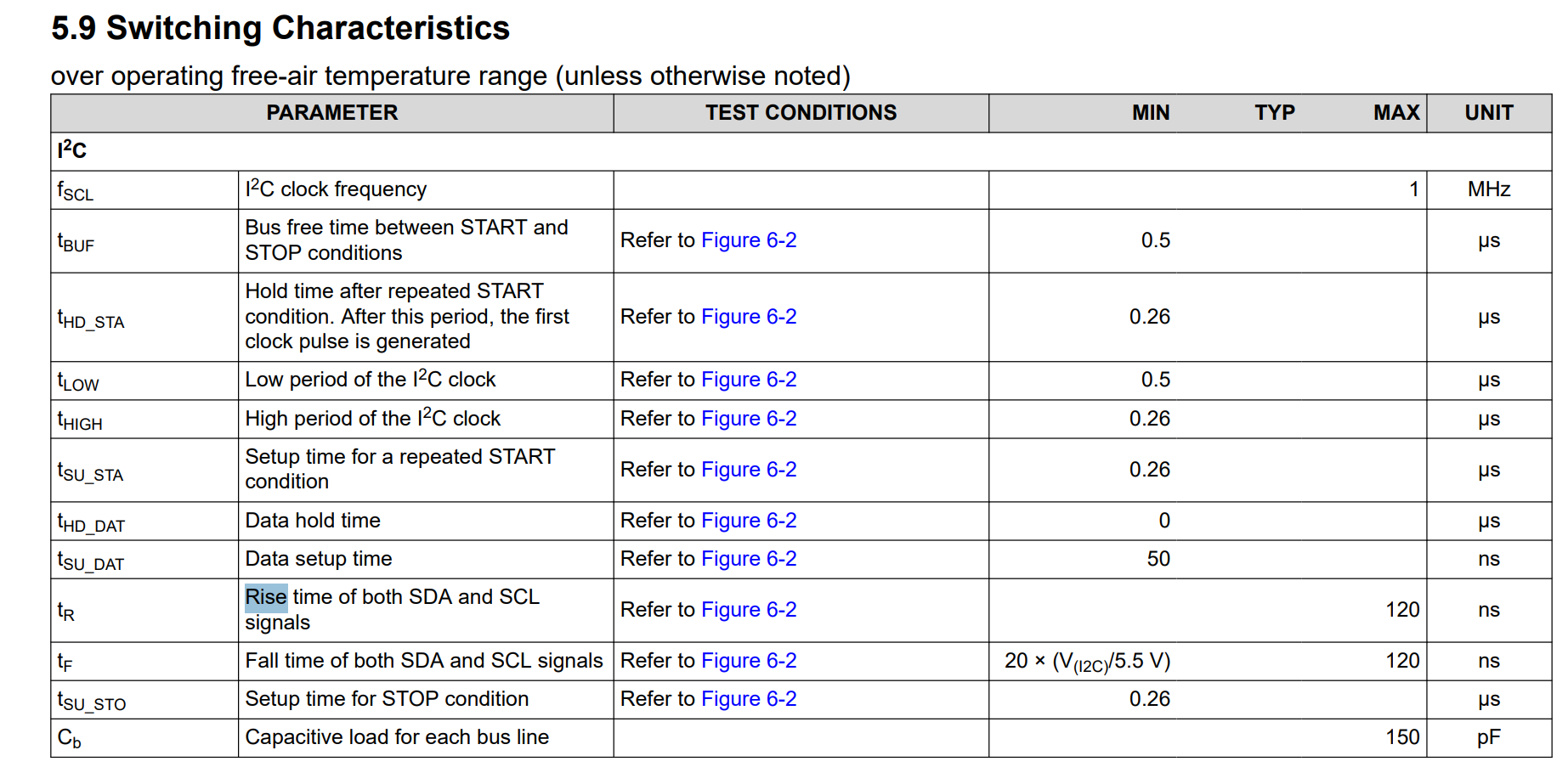Image resolution: width=1568 pixels, height=767 pixels.
Task: Open Figure 6-2 link for tSU_STO
Action: (749, 699)
